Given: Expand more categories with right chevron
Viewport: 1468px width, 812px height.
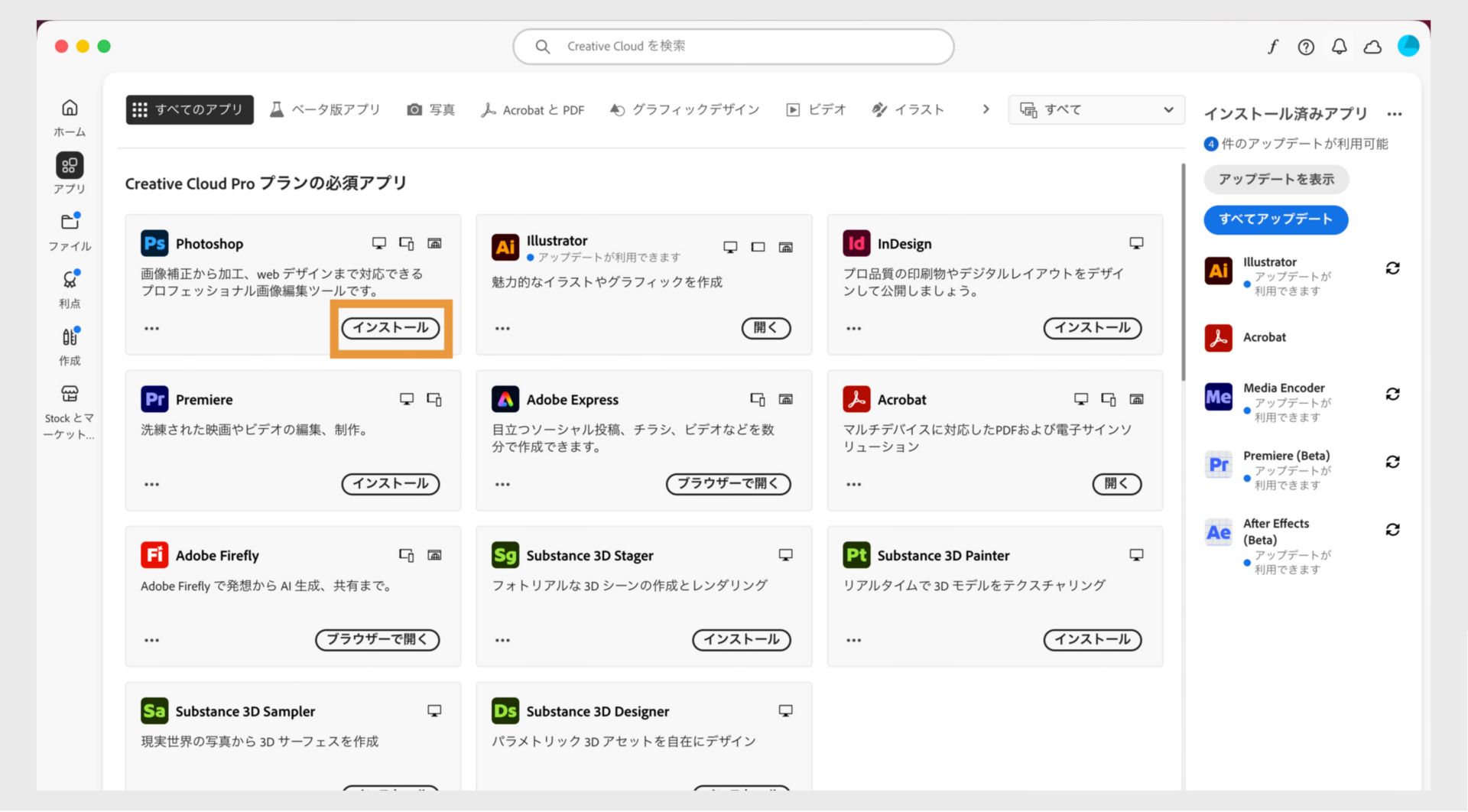Looking at the screenshot, I should (x=986, y=109).
